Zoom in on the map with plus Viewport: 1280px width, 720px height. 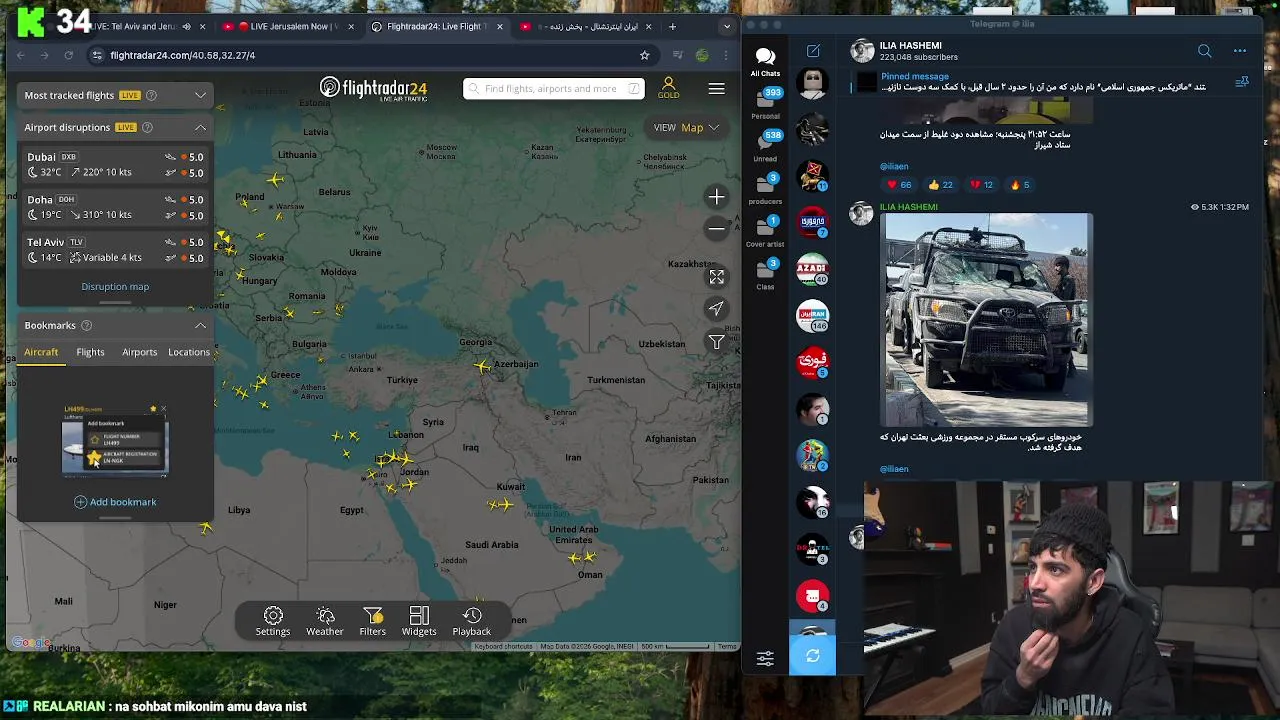pyautogui.click(x=716, y=197)
